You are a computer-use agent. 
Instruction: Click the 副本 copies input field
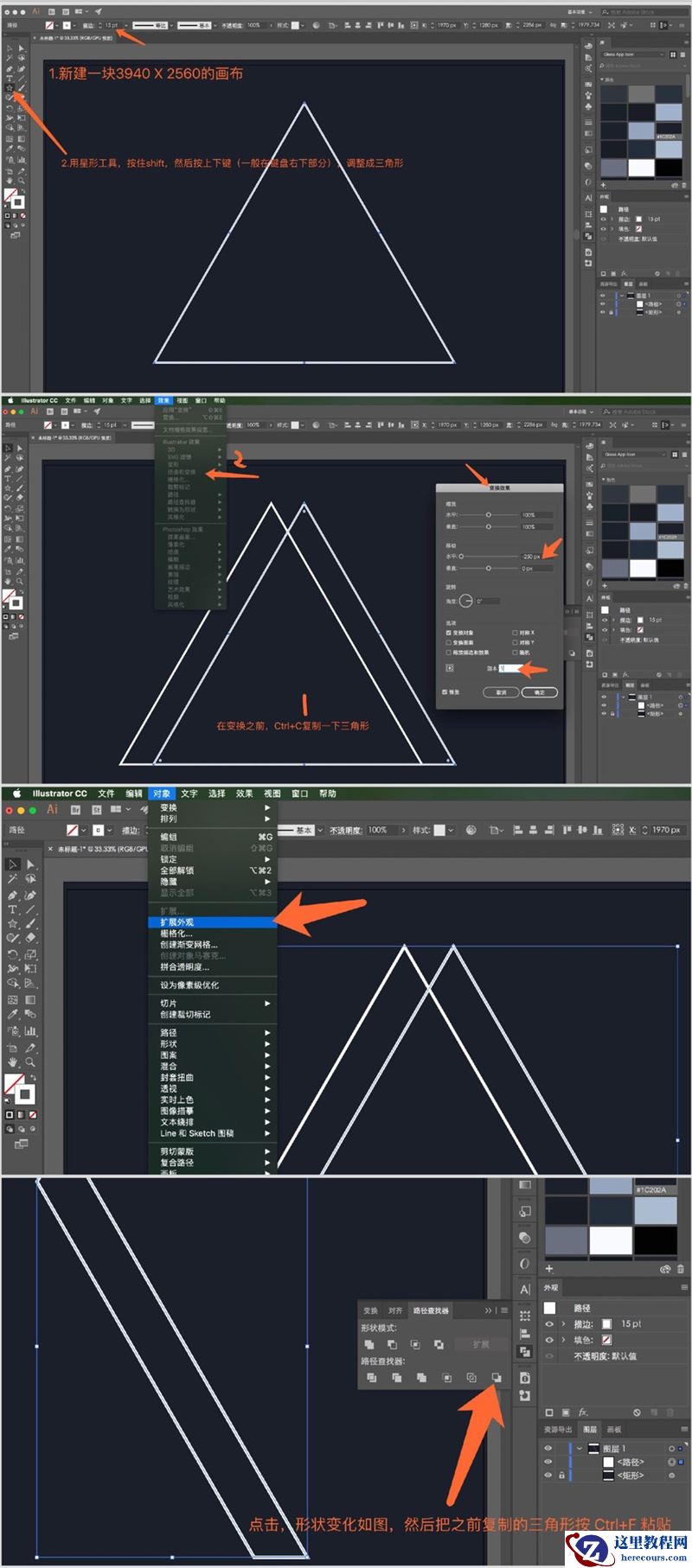[x=510, y=668]
